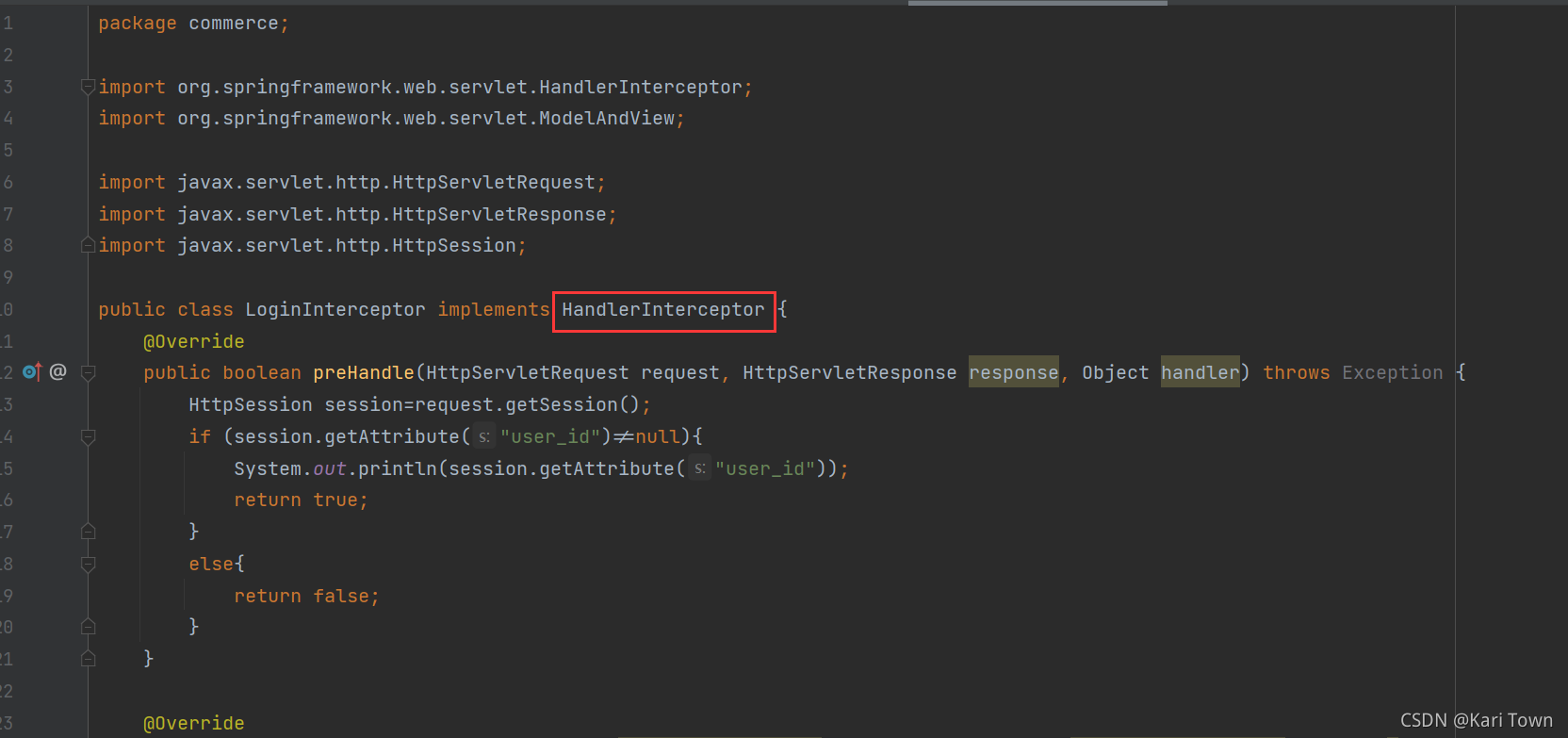Click the @ annotation gutter marker on preHandle line
The width and height of the screenshot is (1568, 738).
[x=57, y=371]
